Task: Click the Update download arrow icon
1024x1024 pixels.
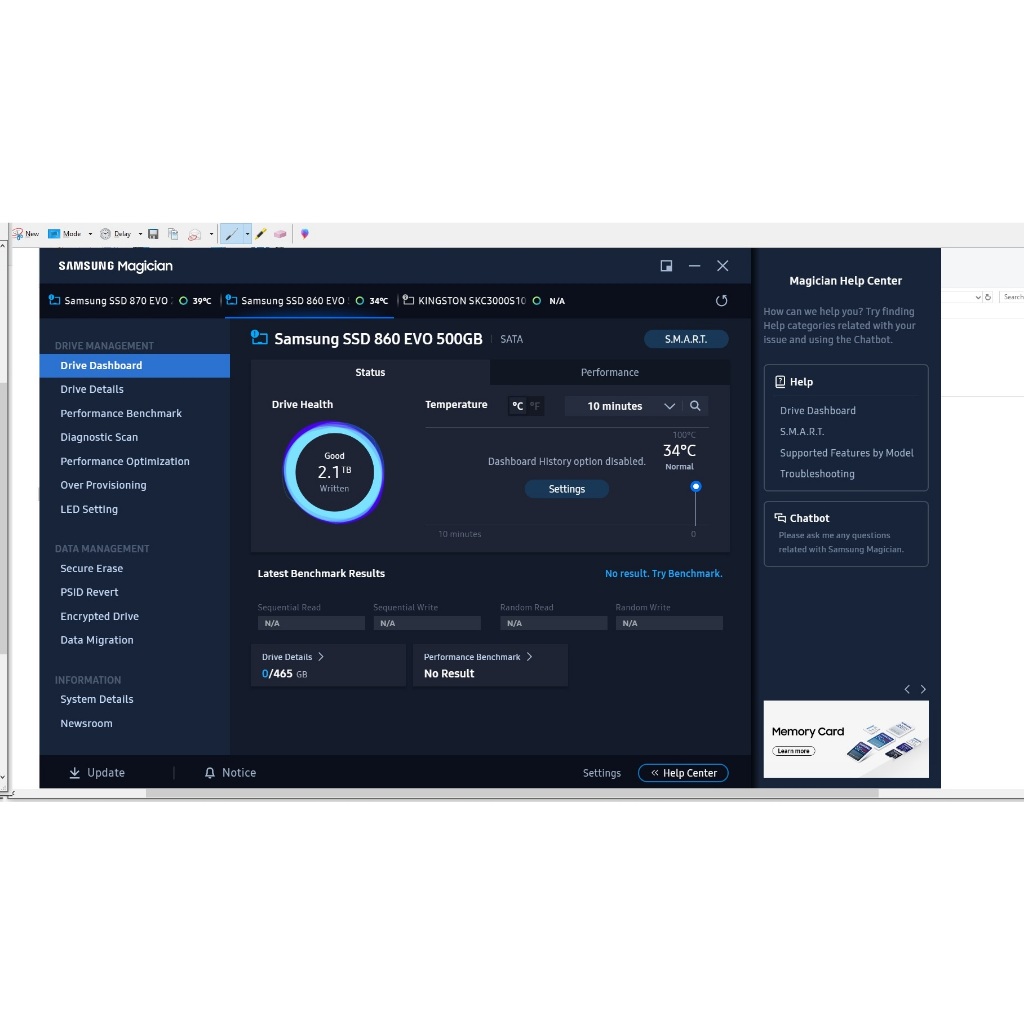Action: tap(74, 773)
